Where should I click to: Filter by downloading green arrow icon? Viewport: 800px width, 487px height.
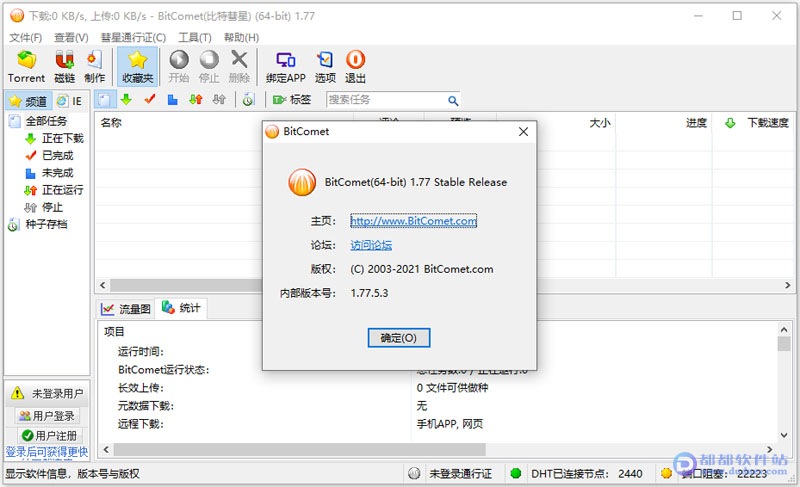pyautogui.click(x=127, y=99)
